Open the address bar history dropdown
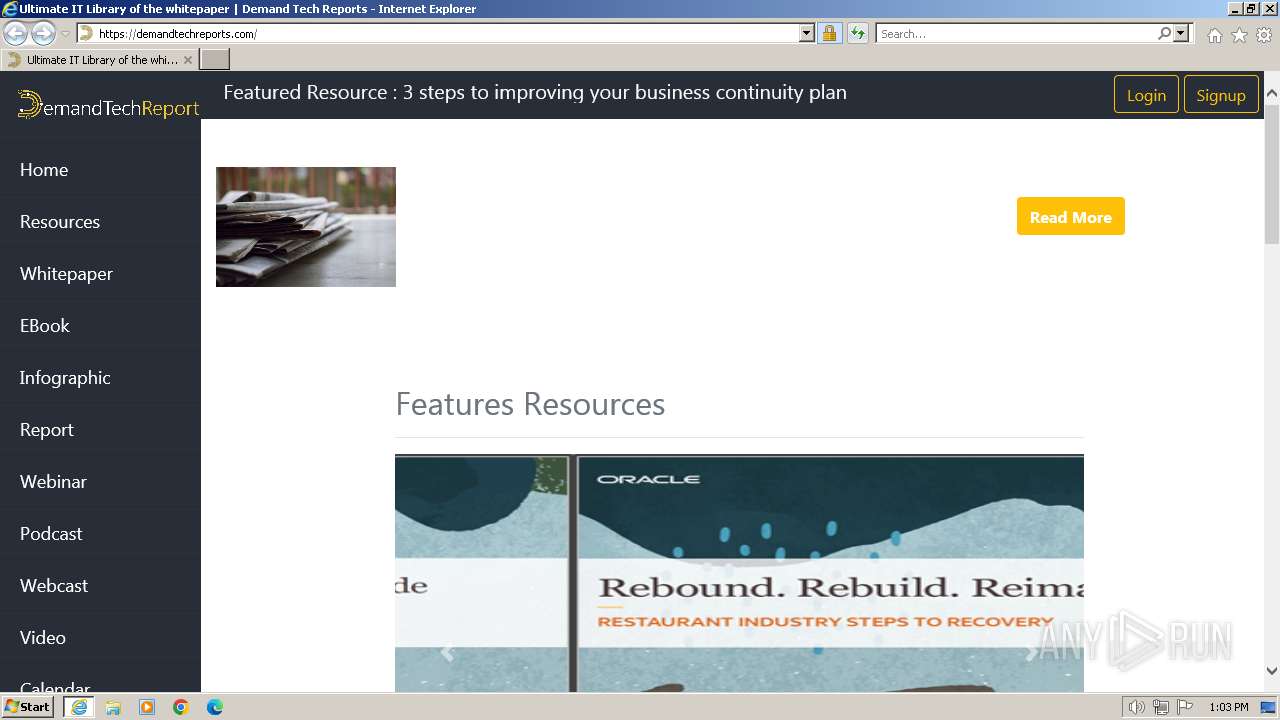Viewport: 1280px width, 720px height. tap(807, 33)
